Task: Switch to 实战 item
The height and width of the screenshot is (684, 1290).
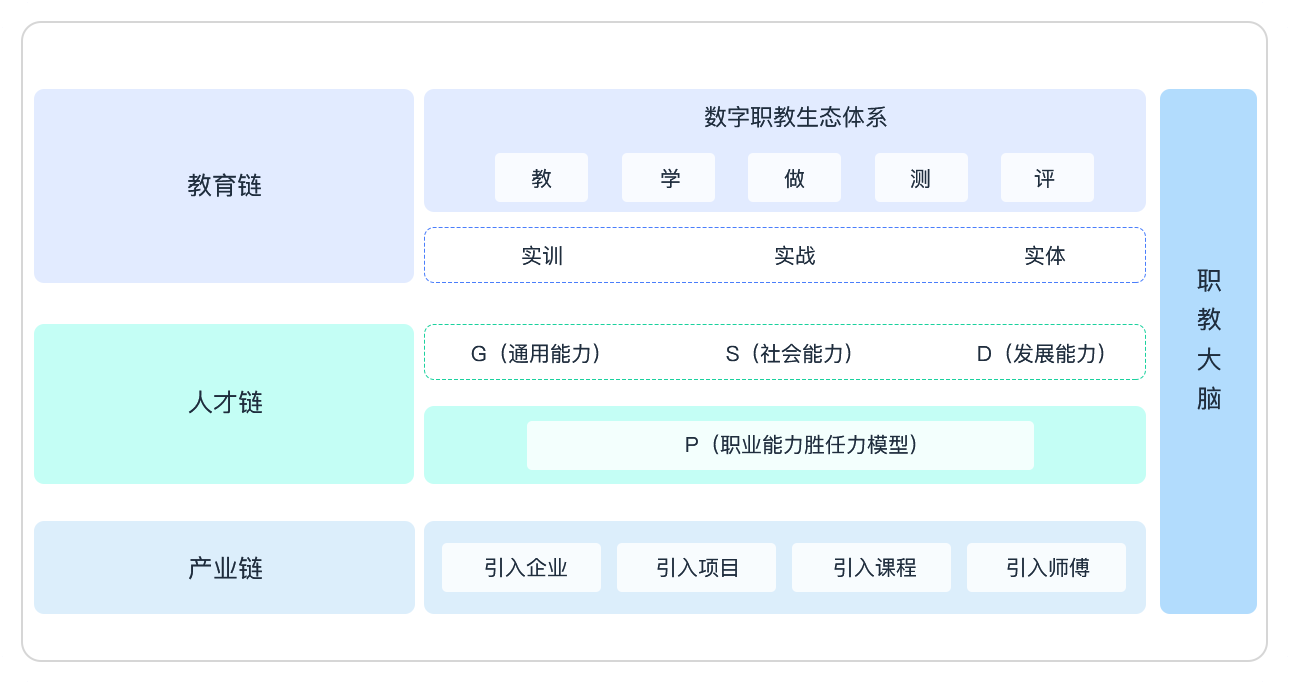Action: 795,256
